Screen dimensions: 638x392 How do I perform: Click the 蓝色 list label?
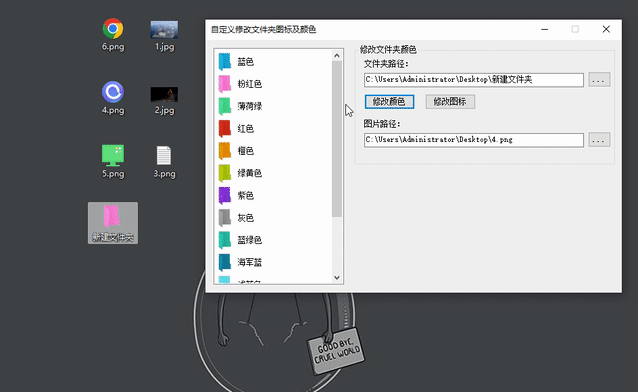pyautogui.click(x=246, y=62)
